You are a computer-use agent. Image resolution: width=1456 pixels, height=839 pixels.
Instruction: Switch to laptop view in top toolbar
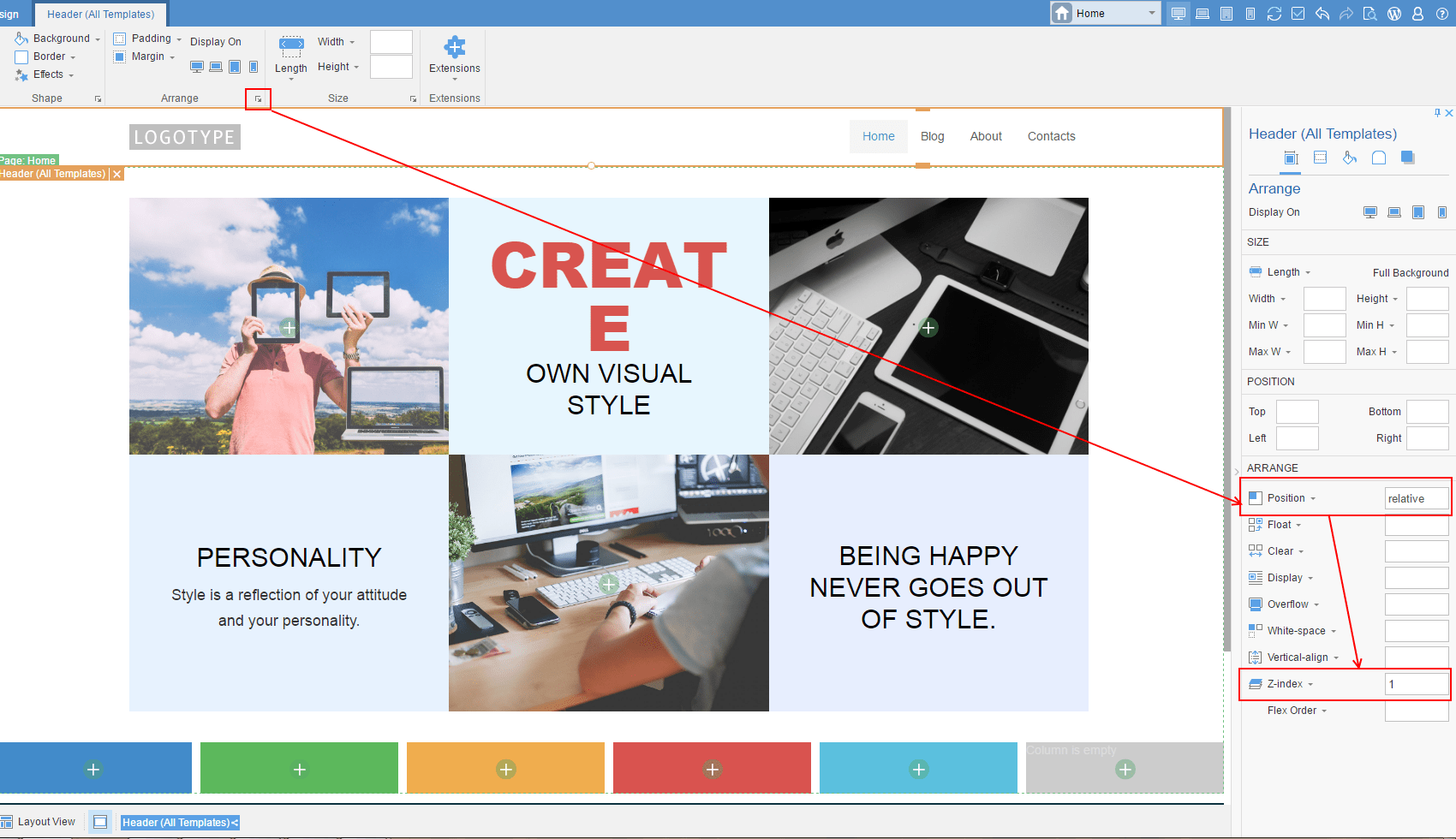(1202, 14)
